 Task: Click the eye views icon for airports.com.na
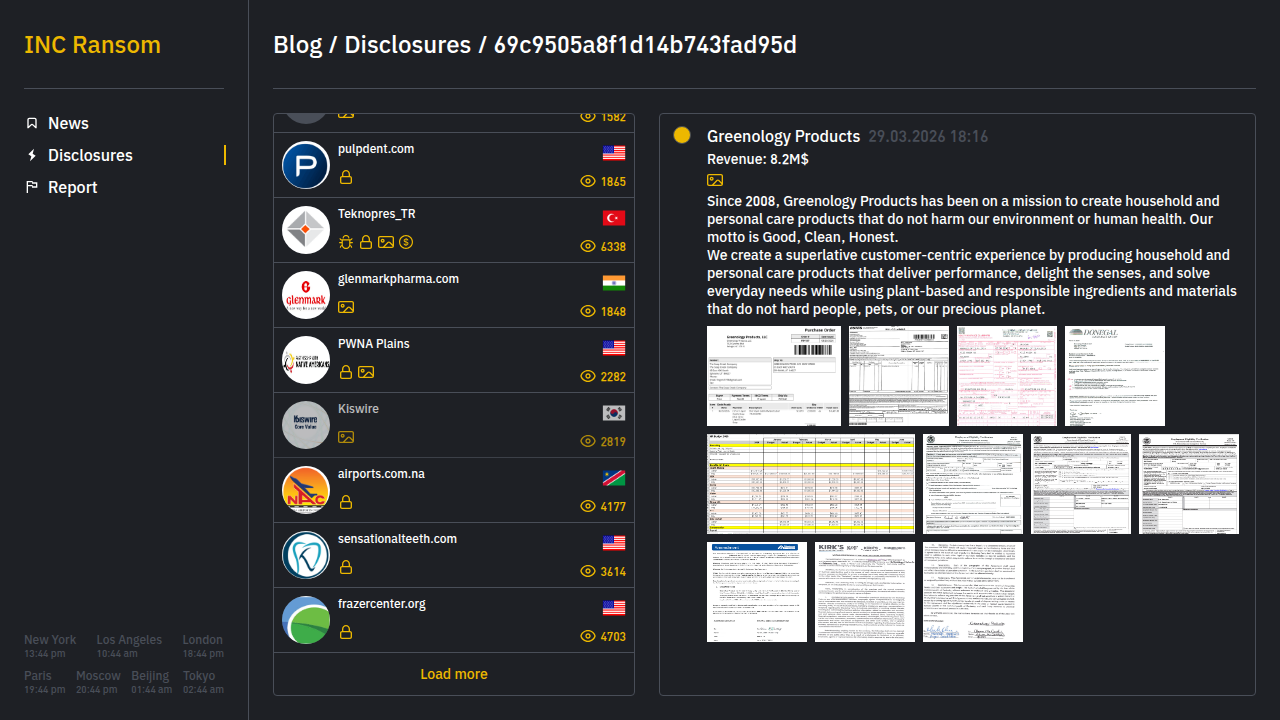tap(588, 506)
